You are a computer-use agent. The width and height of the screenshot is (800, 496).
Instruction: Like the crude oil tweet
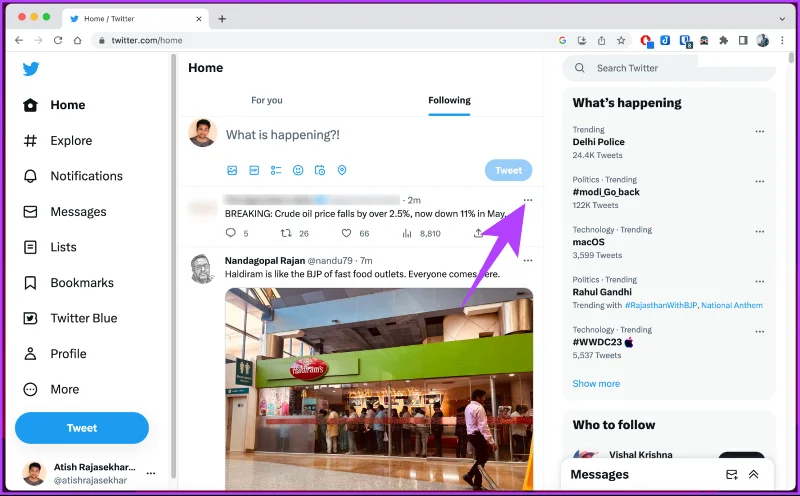click(346, 233)
